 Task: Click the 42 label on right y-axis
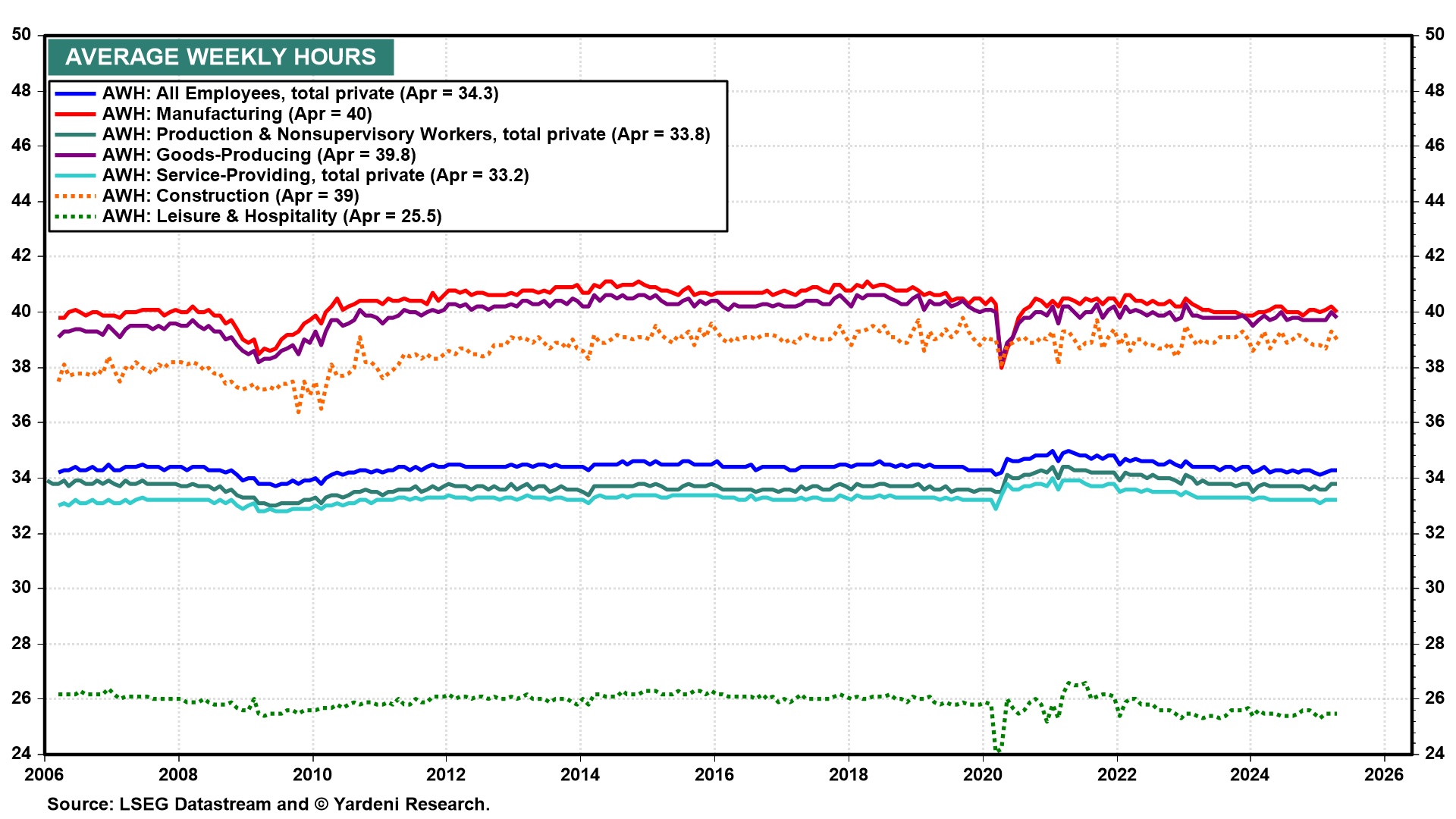pos(1435,256)
